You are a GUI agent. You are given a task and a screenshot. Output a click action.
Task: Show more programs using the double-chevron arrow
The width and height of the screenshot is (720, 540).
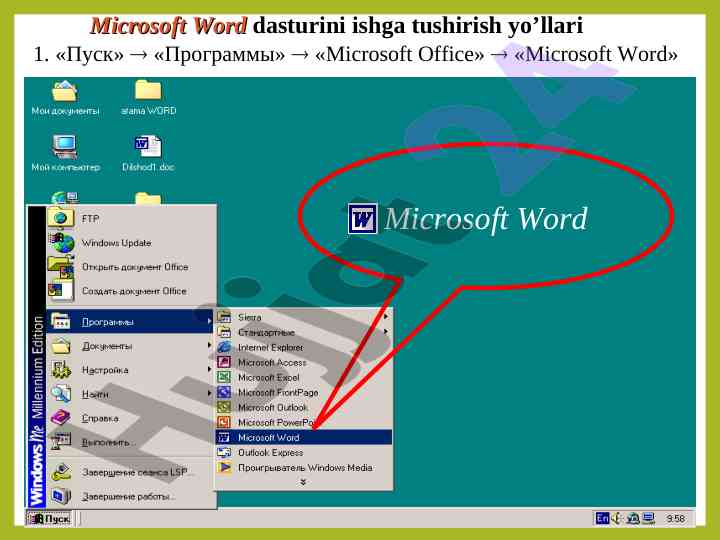[x=303, y=482]
